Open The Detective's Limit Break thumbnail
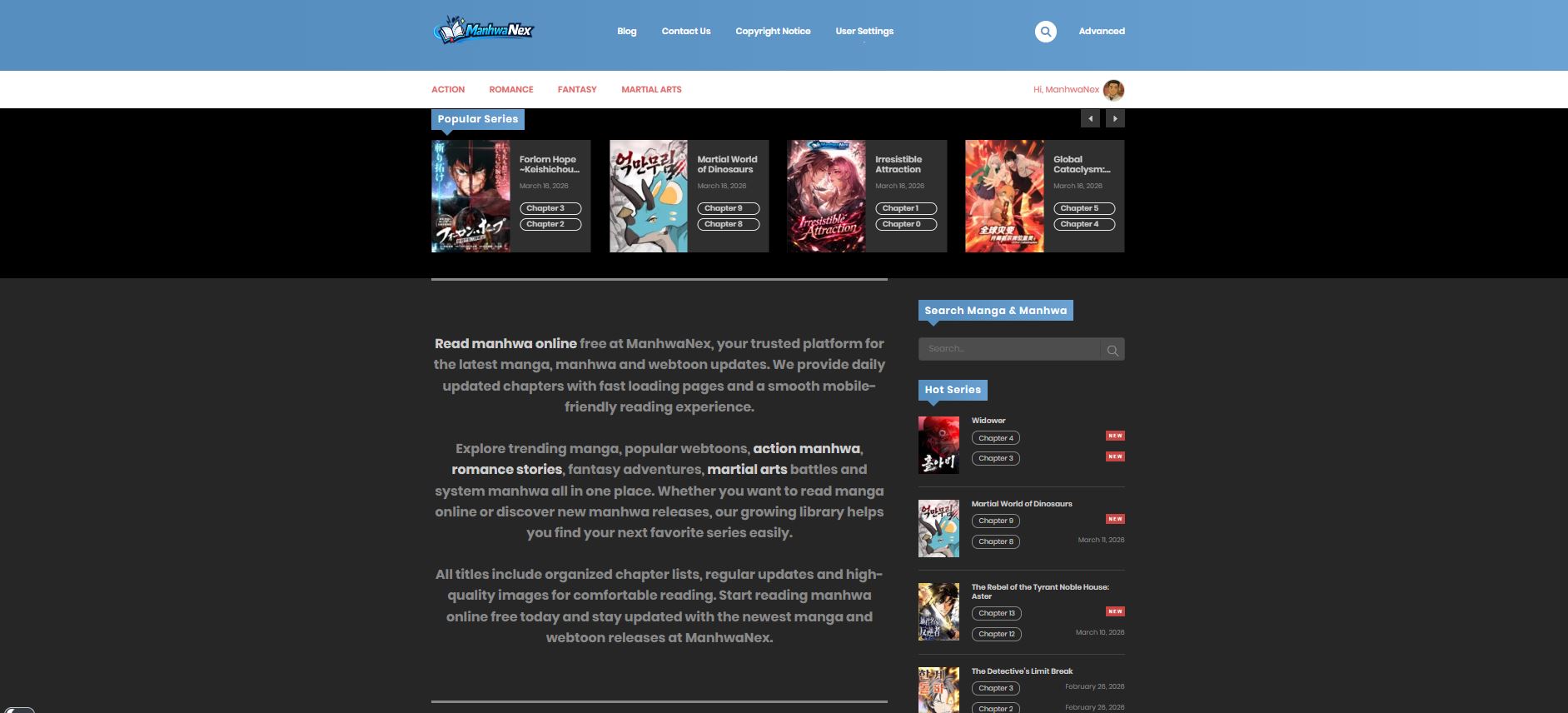The height and width of the screenshot is (713, 1568). tap(938, 690)
